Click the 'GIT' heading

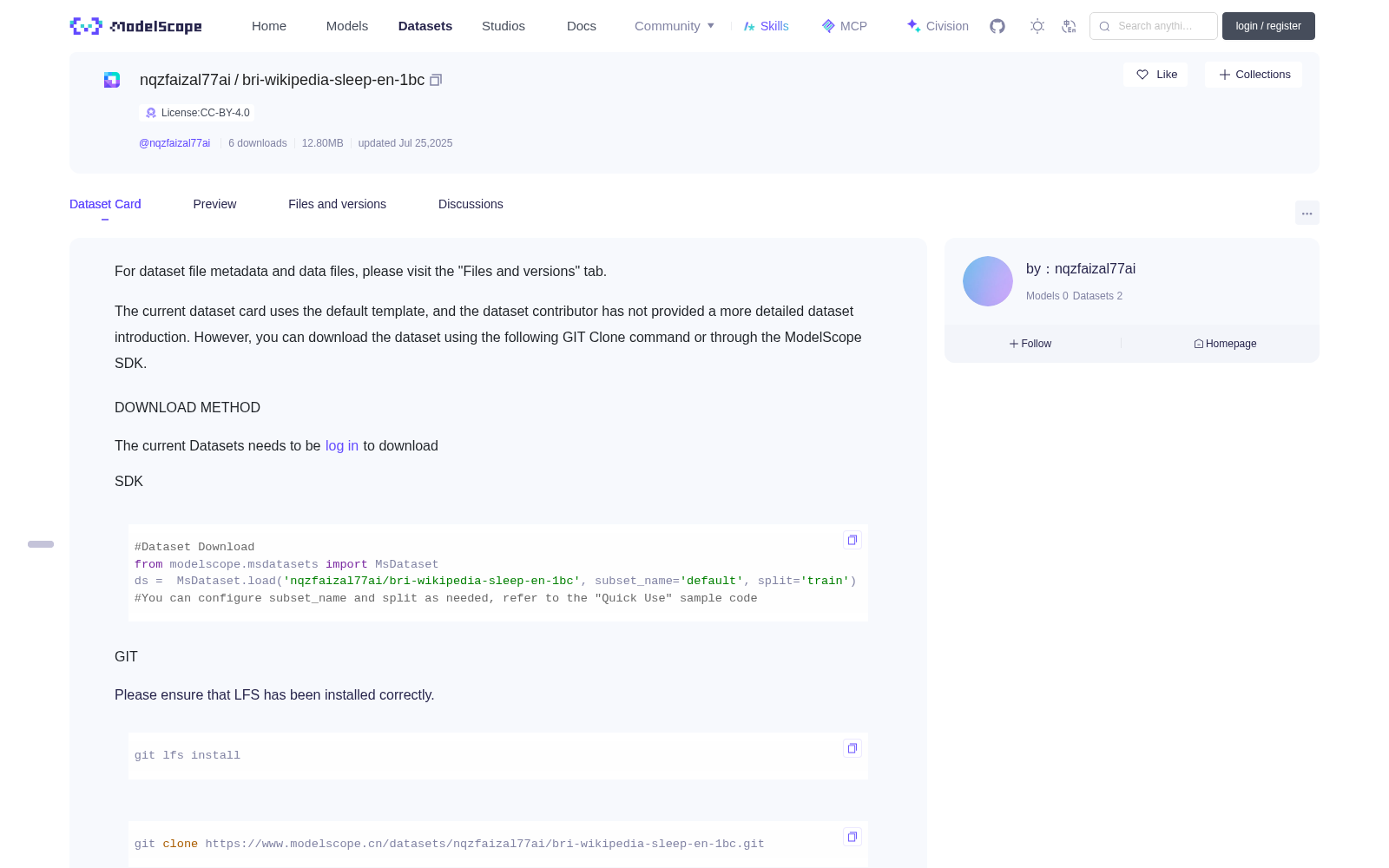coord(126,657)
